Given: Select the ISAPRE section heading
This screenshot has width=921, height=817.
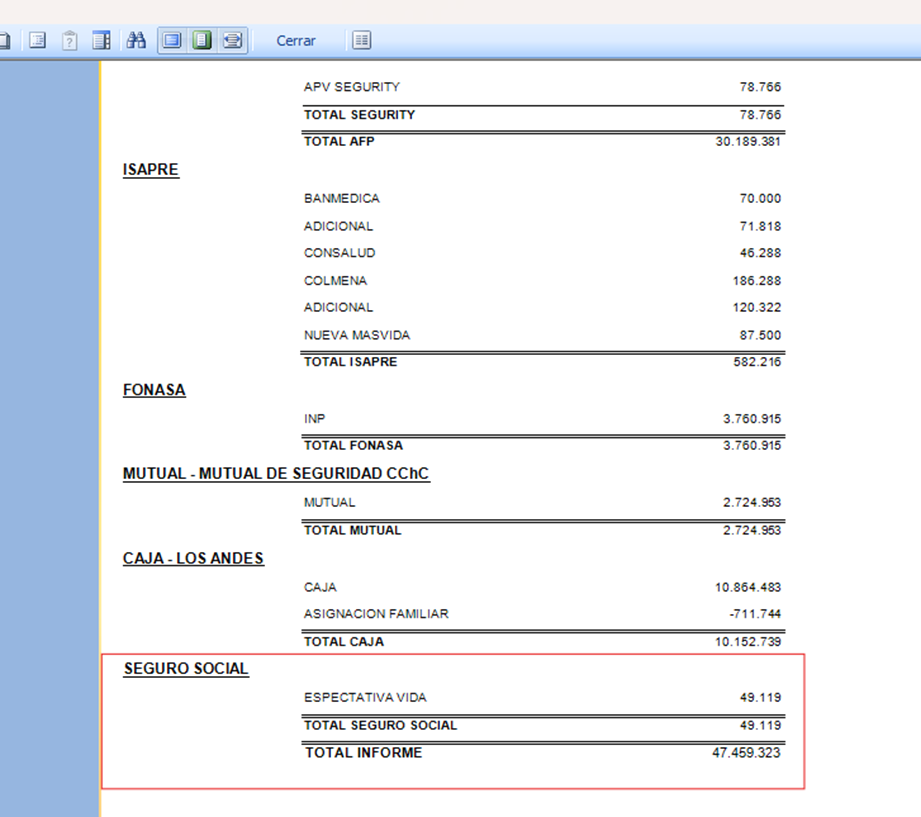Looking at the screenshot, I should [x=151, y=170].
